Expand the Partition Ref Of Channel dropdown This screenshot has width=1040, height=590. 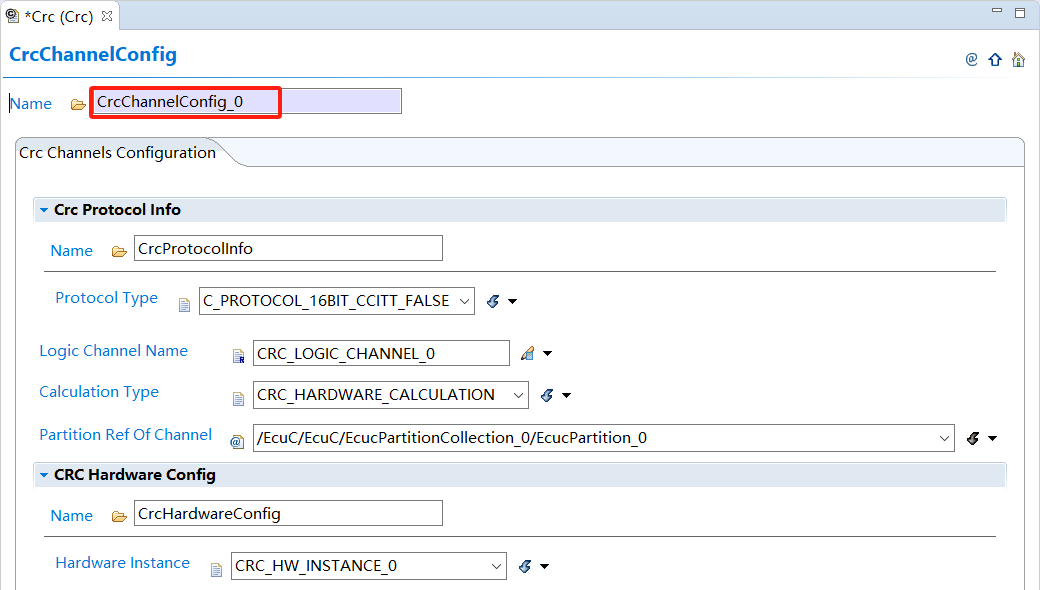pyautogui.click(x=945, y=438)
